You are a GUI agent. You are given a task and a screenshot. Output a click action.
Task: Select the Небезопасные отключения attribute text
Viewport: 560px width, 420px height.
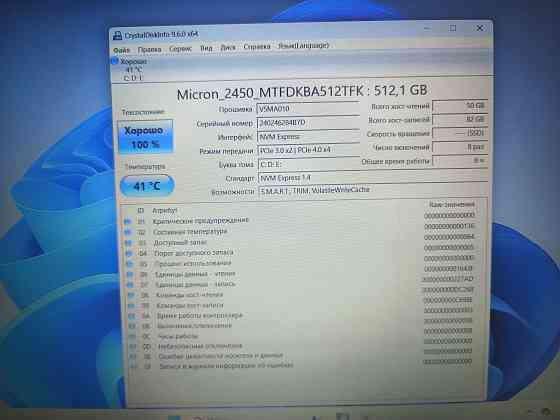tap(200, 346)
